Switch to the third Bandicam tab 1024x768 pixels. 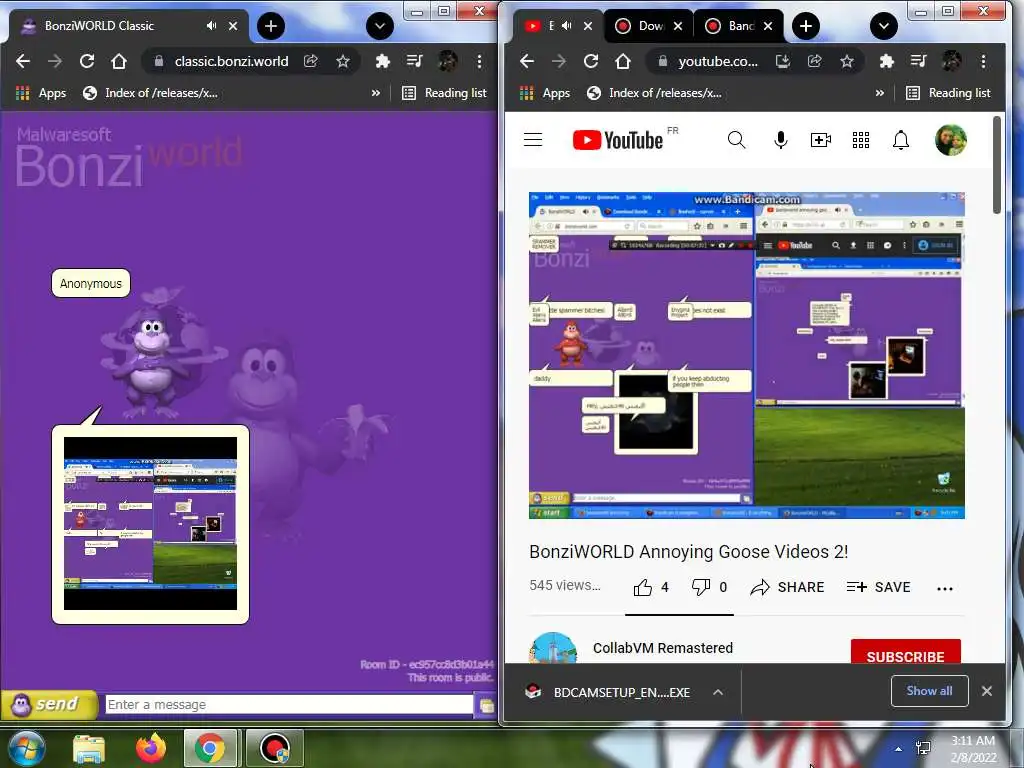click(730, 26)
